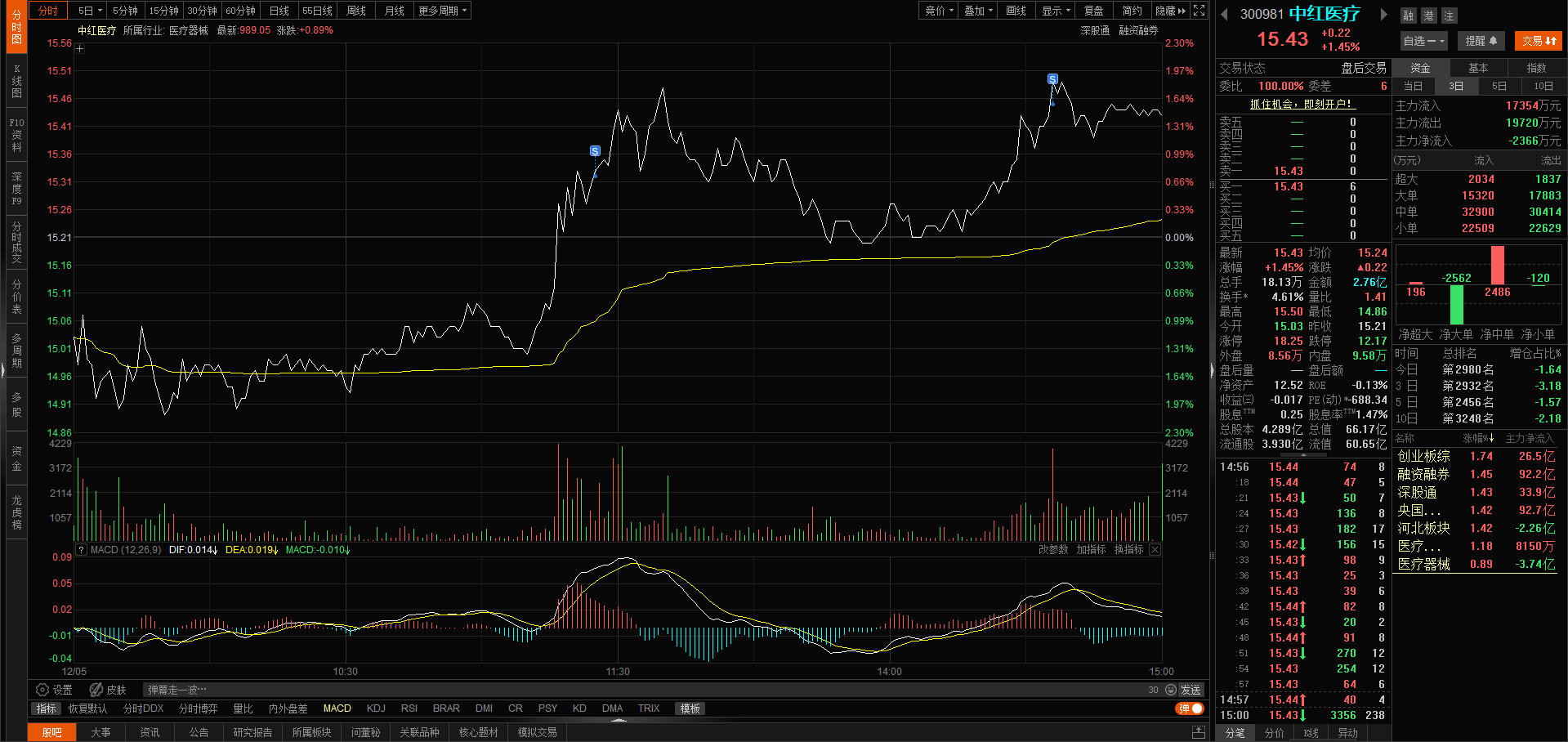Open the F10资料 sidebar item
The height and width of the screenshot is (742, 1568).
[16, 135]
